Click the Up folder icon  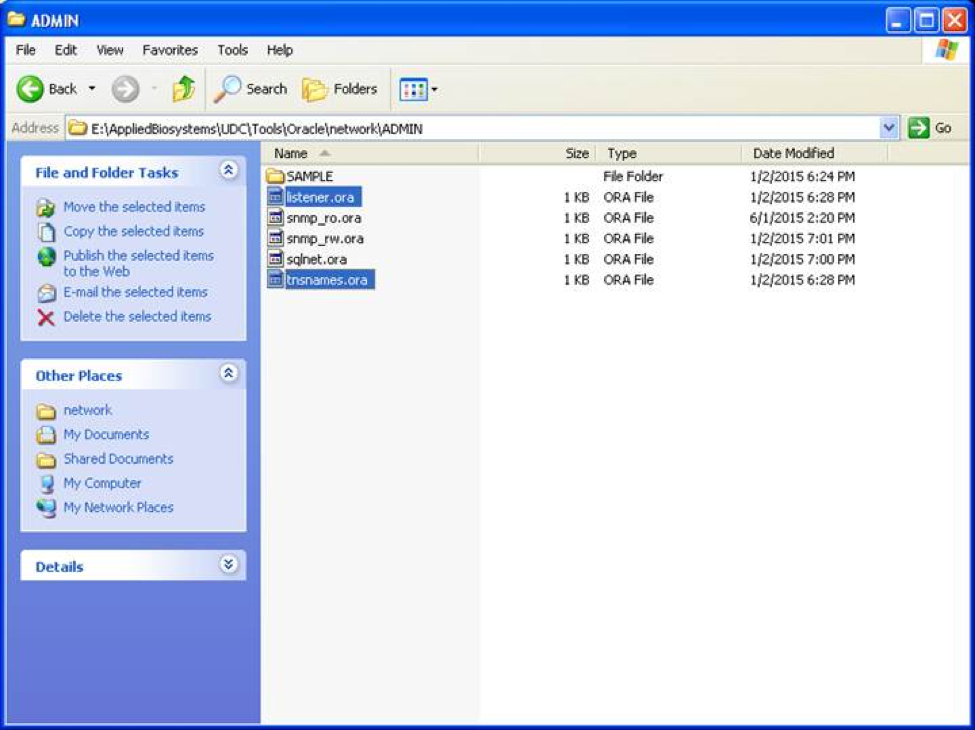183,89
